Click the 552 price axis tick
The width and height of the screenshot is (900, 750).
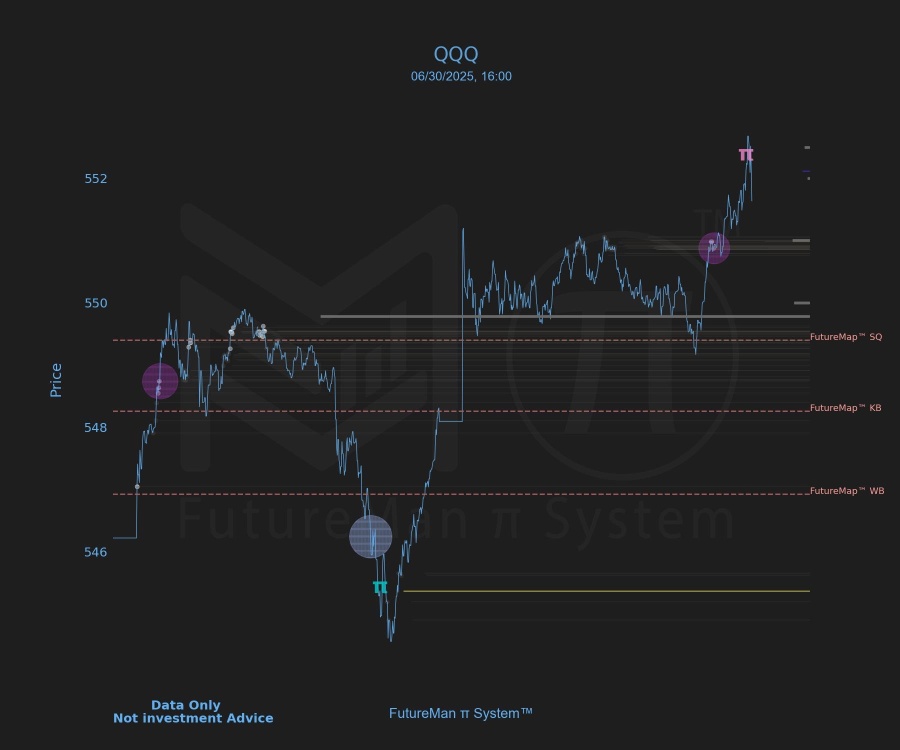pyautogui.click(x=95, y=179)
